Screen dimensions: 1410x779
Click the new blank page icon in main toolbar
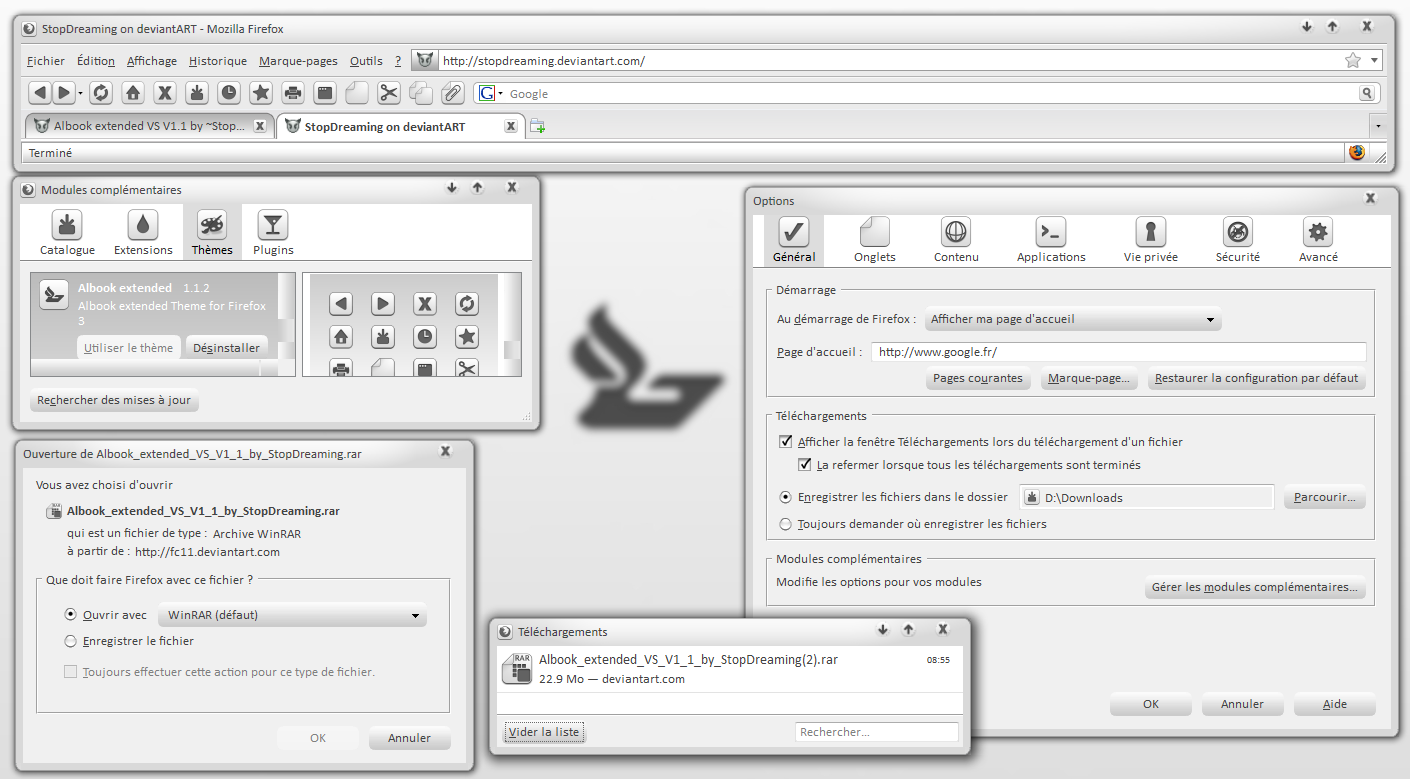tap(357, 94)
